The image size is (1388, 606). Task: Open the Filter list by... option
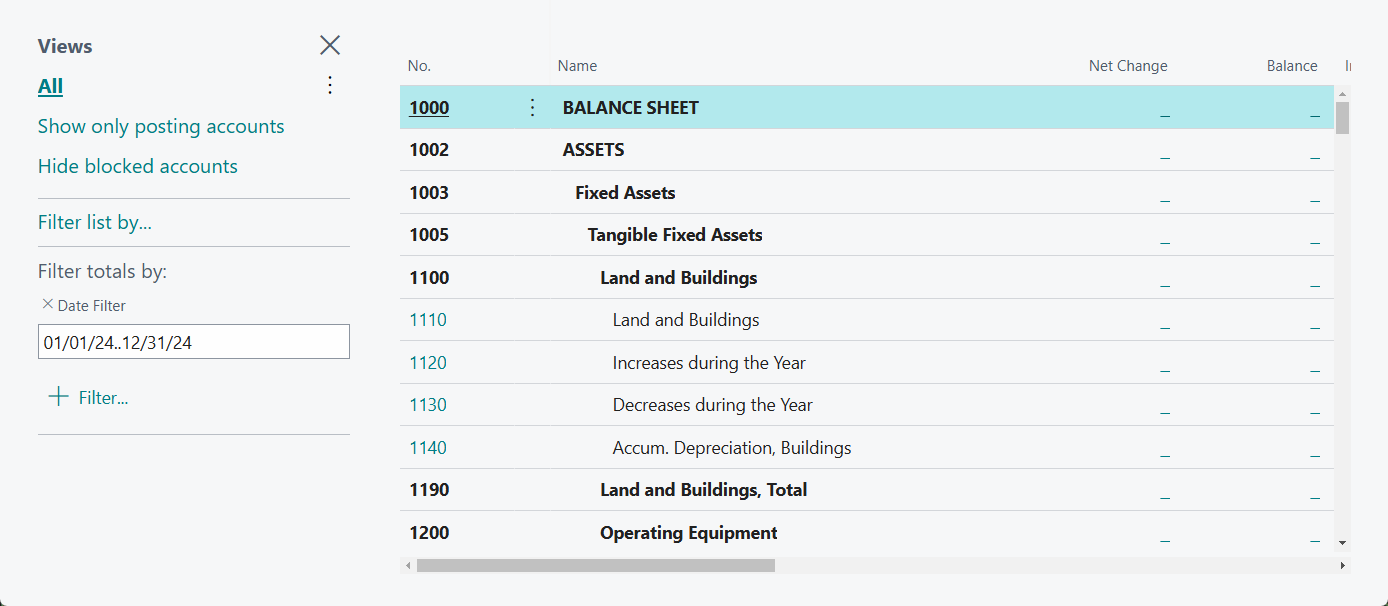click(x=94, y=221)
